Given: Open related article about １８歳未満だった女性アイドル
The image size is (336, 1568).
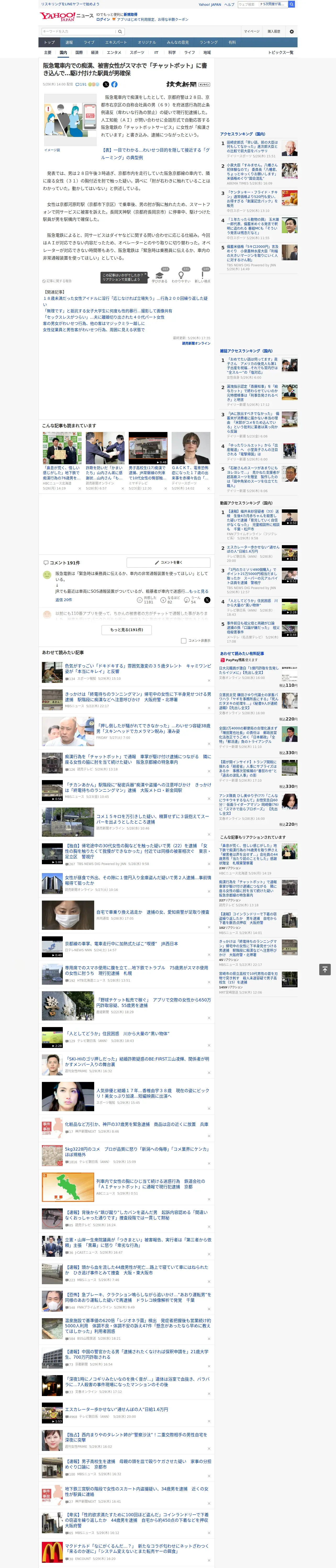Looking at the screenshot, I should 125,301.
